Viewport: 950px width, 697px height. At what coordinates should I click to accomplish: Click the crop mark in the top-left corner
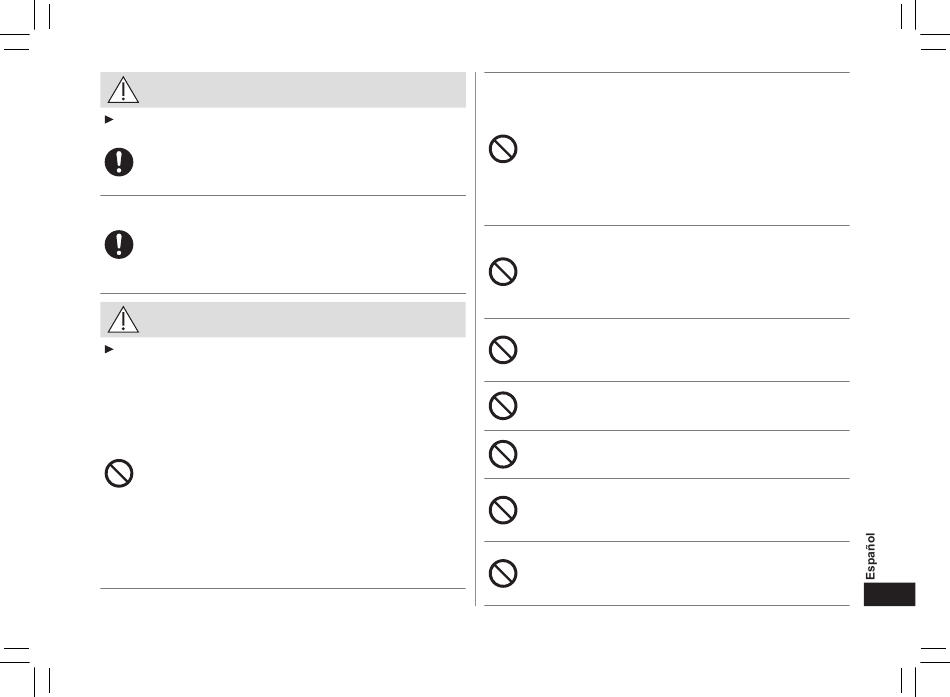pos(27,27)
